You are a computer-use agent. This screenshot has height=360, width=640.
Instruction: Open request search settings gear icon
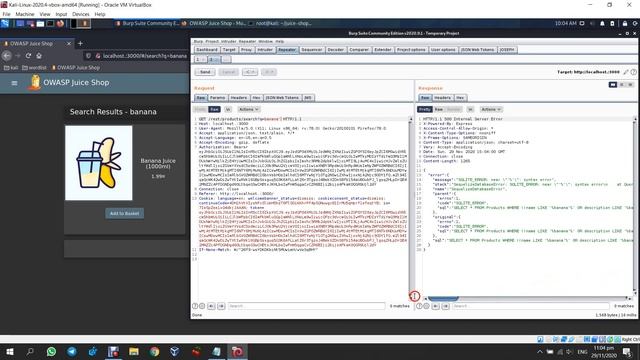pyautogui.click(x=202, y=306)
